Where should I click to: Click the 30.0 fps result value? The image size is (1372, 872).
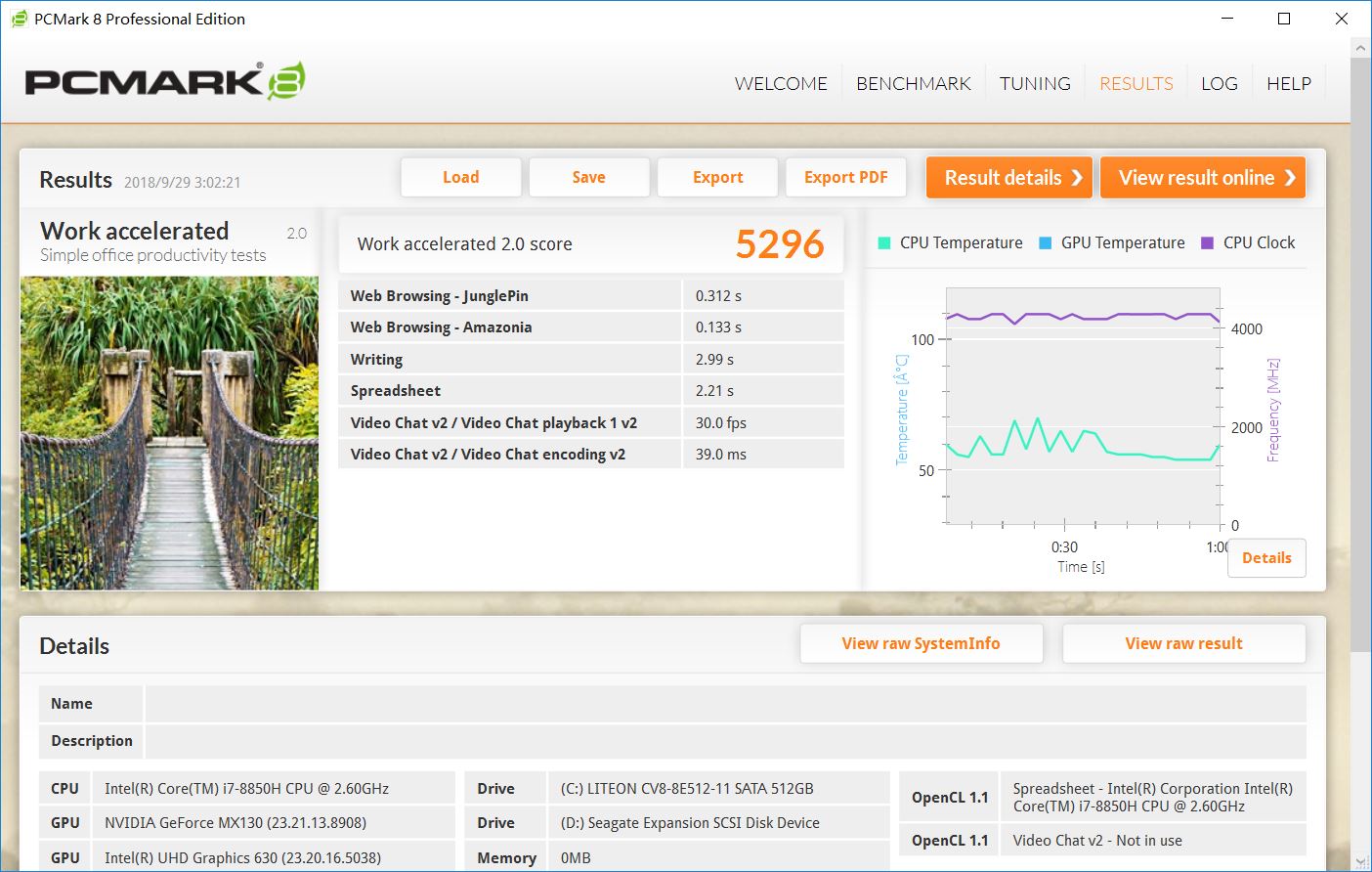tap(721, 423)
